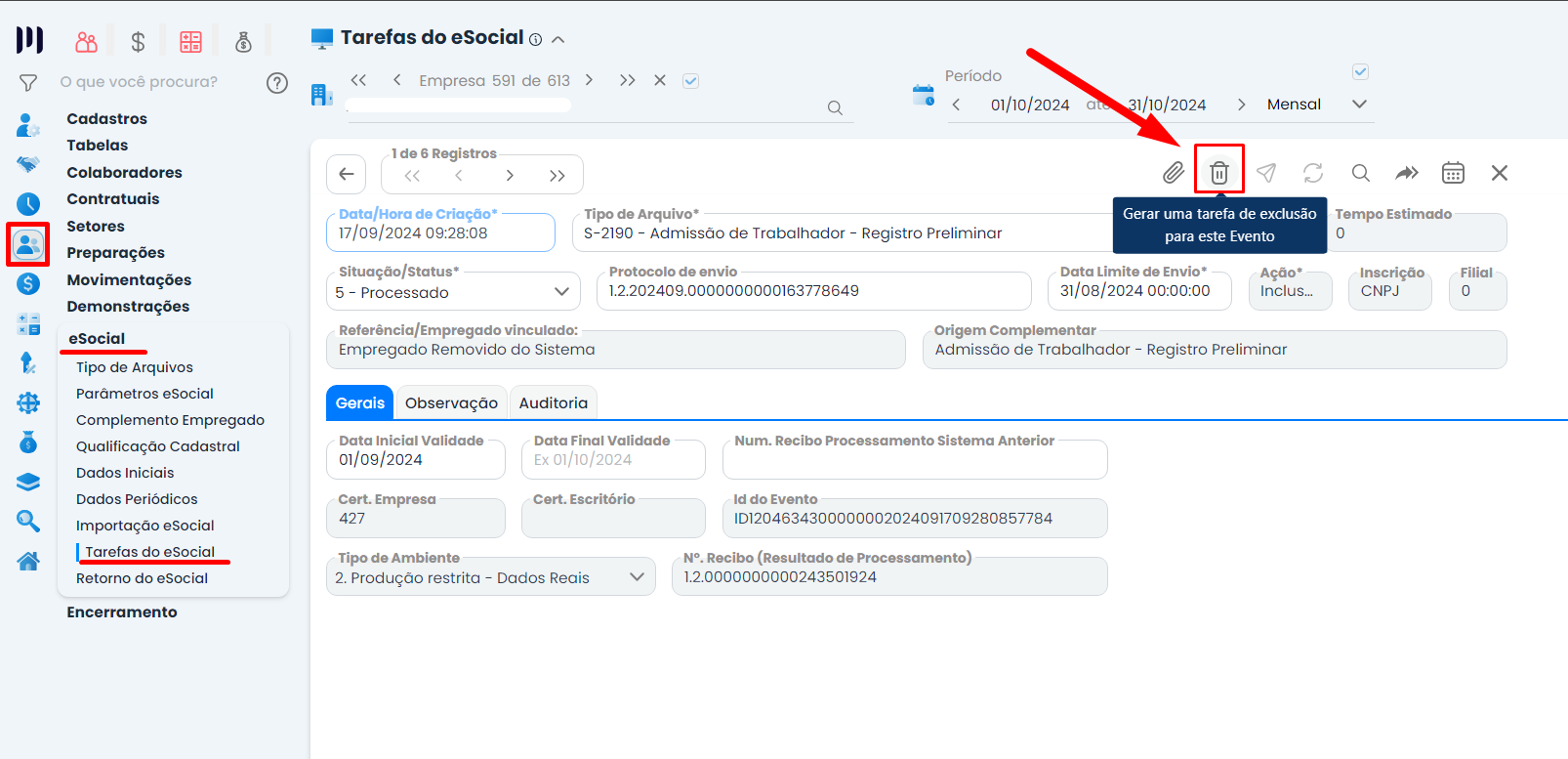Clear the Empresa filter with the X icon

(x=660, y=80)
